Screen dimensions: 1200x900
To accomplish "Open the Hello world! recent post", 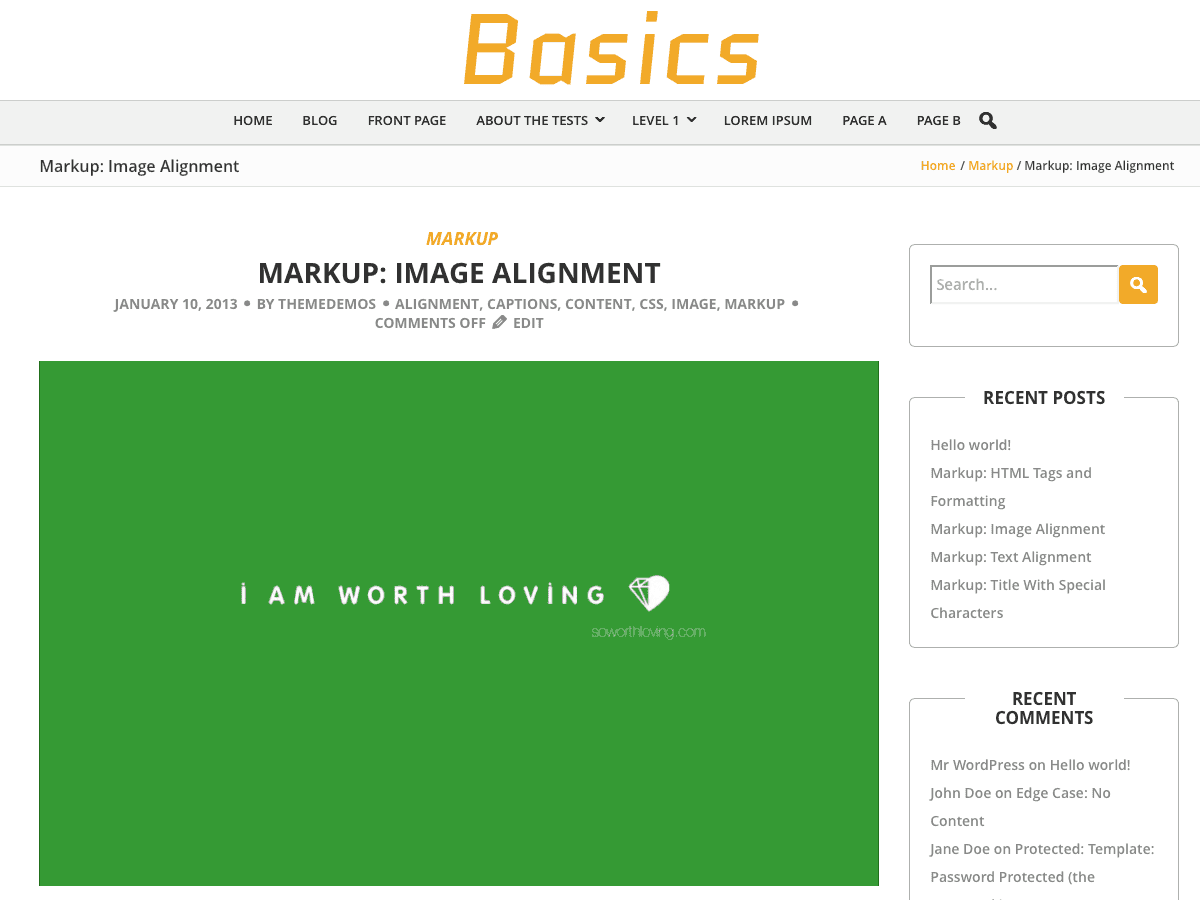I will point(969,444).
